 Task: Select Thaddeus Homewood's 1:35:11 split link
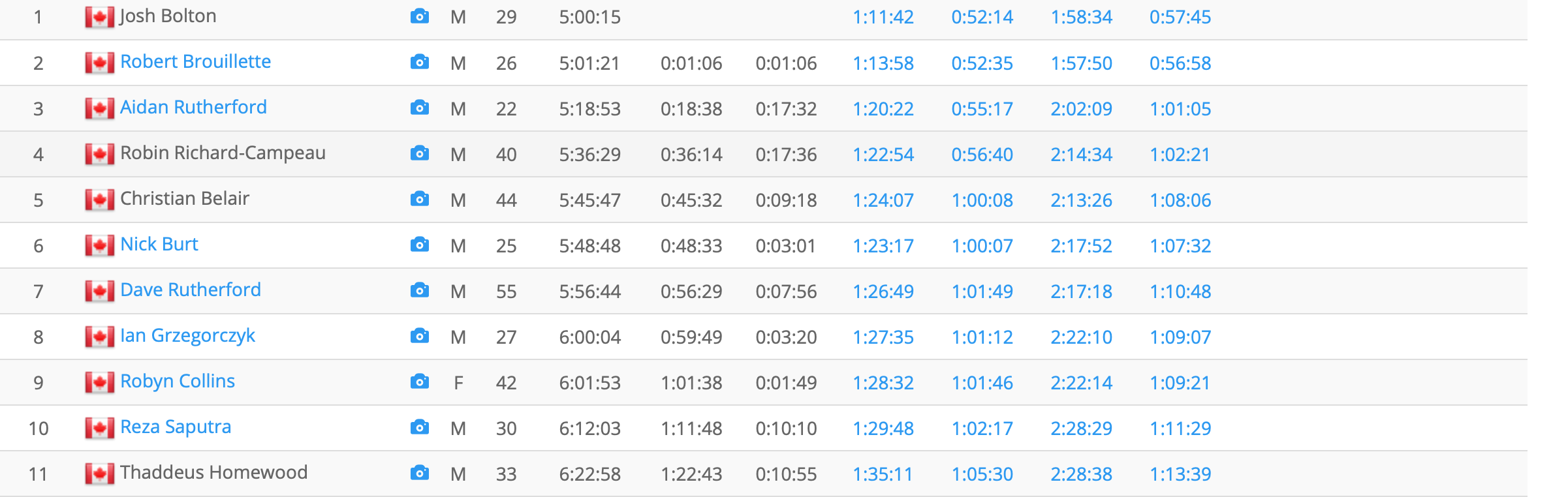coord(883,474)
